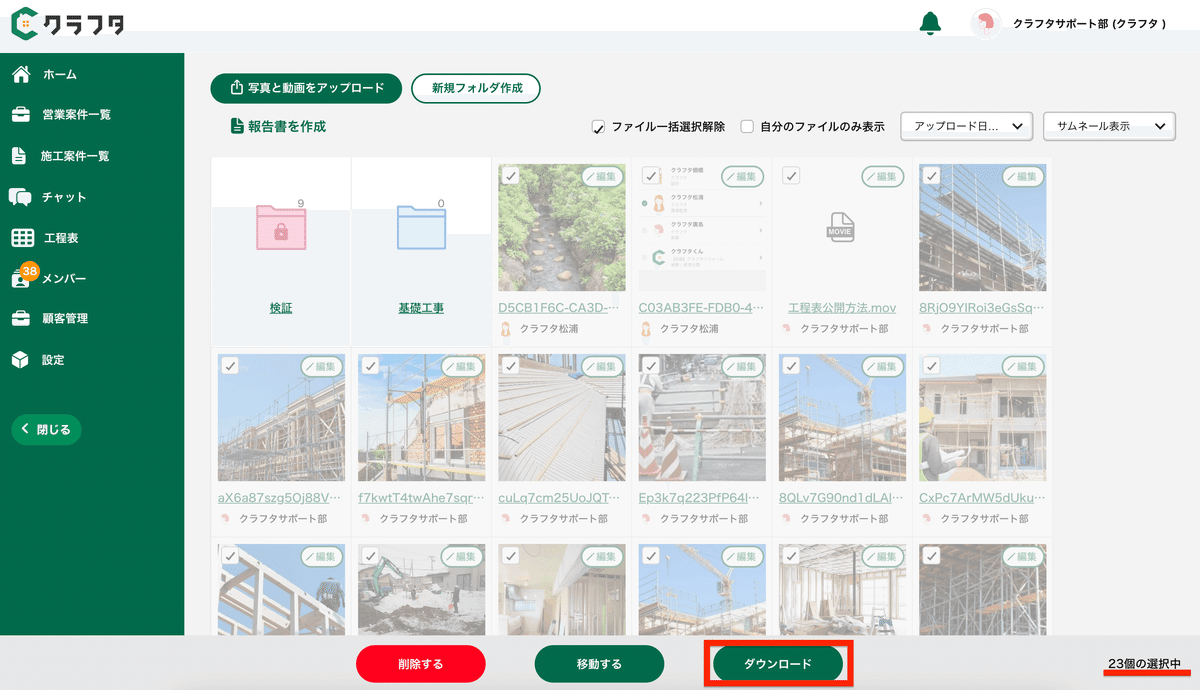Open the blue 基礎工事 folder icon

tap(421, 227)
